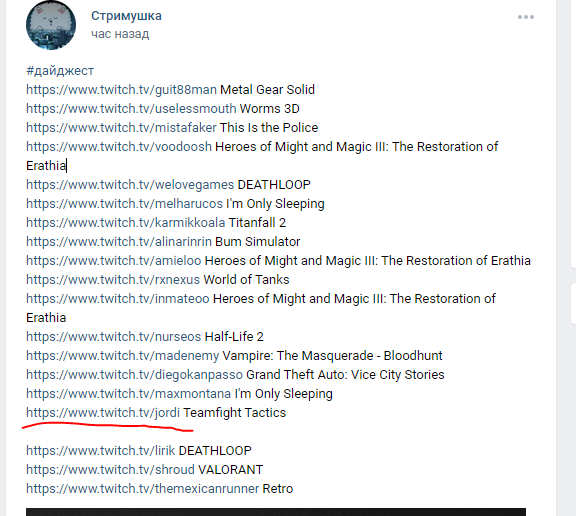576x516 pixels.
Task: Open the twitch.tv/uselessmouth link
Action: click(131, 109)
